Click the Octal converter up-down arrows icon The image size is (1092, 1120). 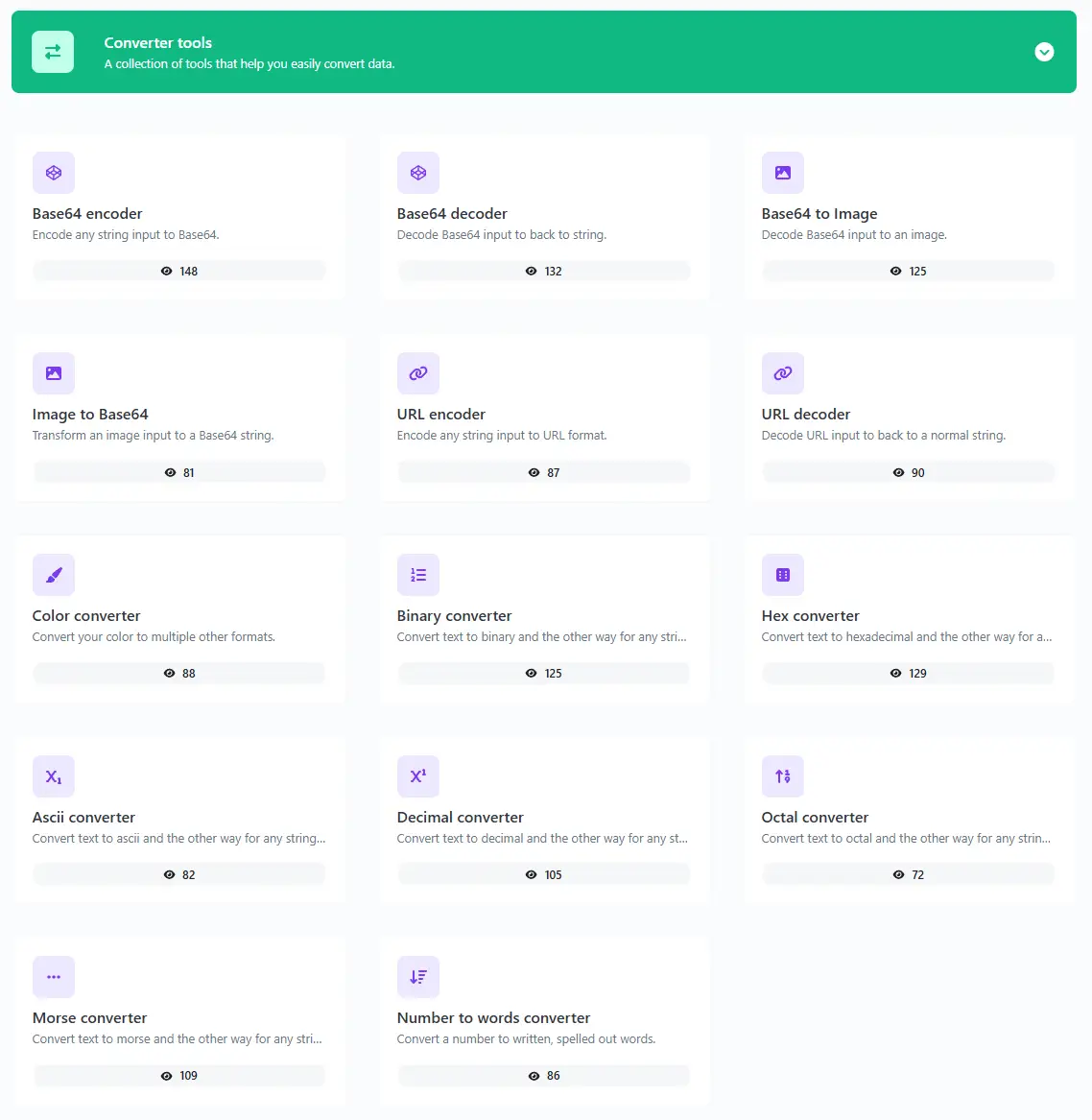tap(783, 776)
